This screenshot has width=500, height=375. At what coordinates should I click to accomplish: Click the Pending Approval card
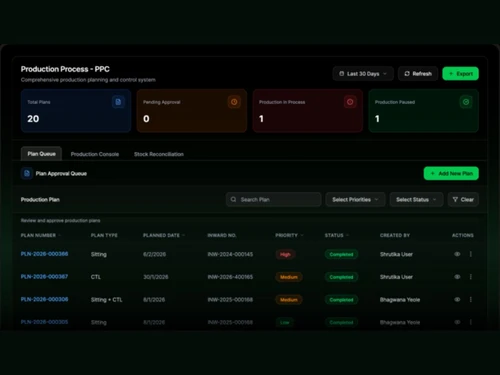tap(192, 111)
